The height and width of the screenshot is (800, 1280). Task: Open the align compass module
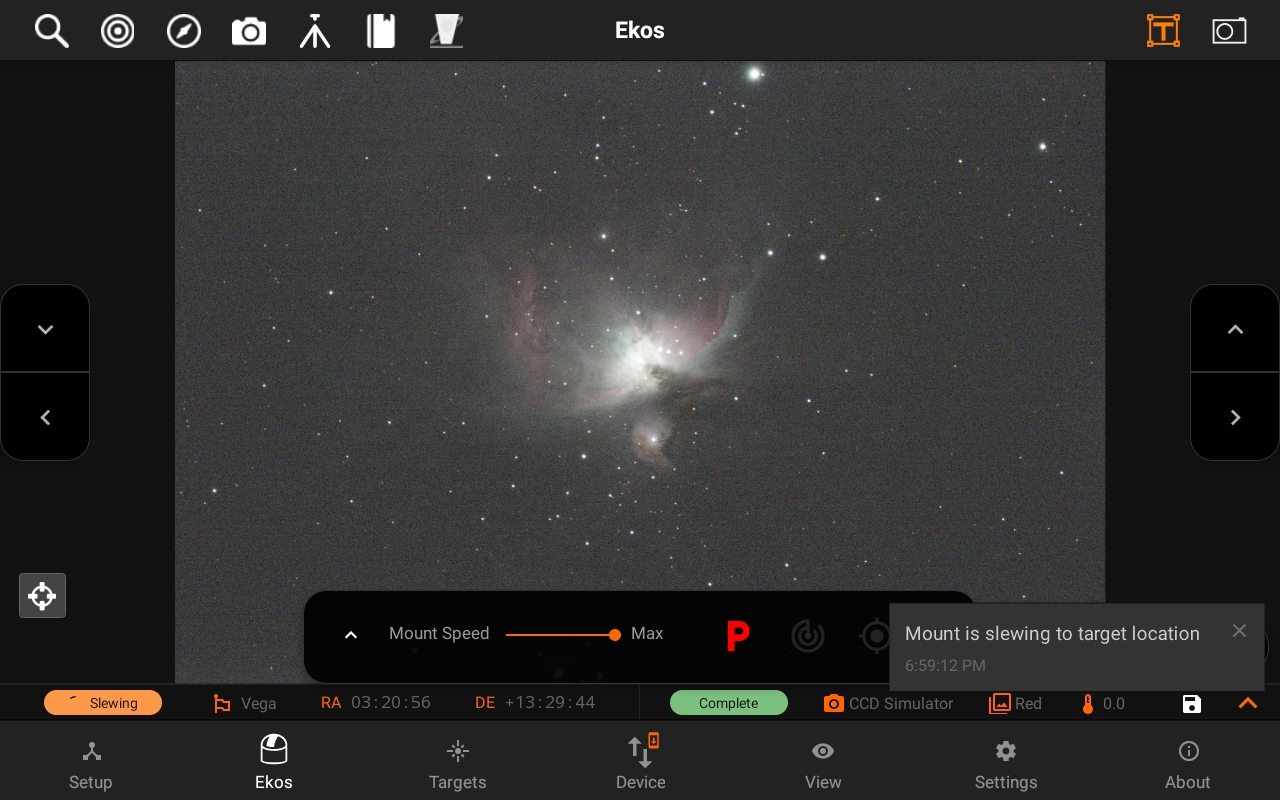pos(184,31)
